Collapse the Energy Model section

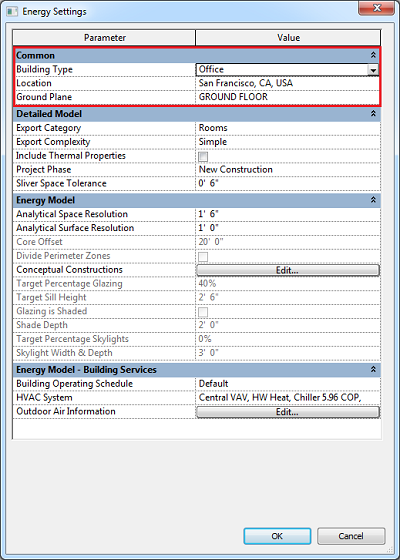coord(373,200)
